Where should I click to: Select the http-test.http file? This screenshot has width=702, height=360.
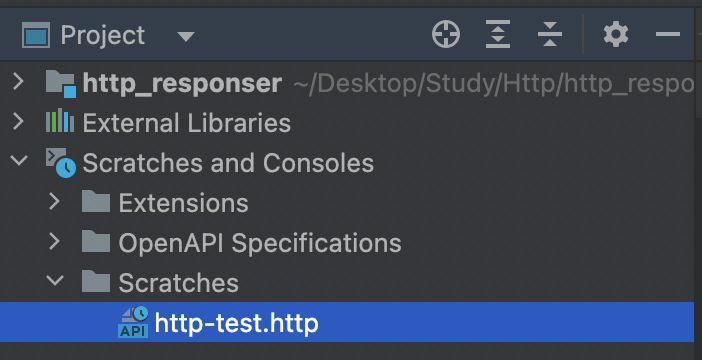tap(347, 322)
